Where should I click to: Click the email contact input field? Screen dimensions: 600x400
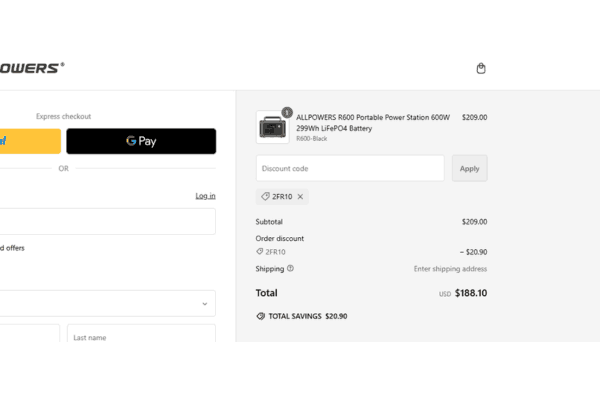pos(105,221)
